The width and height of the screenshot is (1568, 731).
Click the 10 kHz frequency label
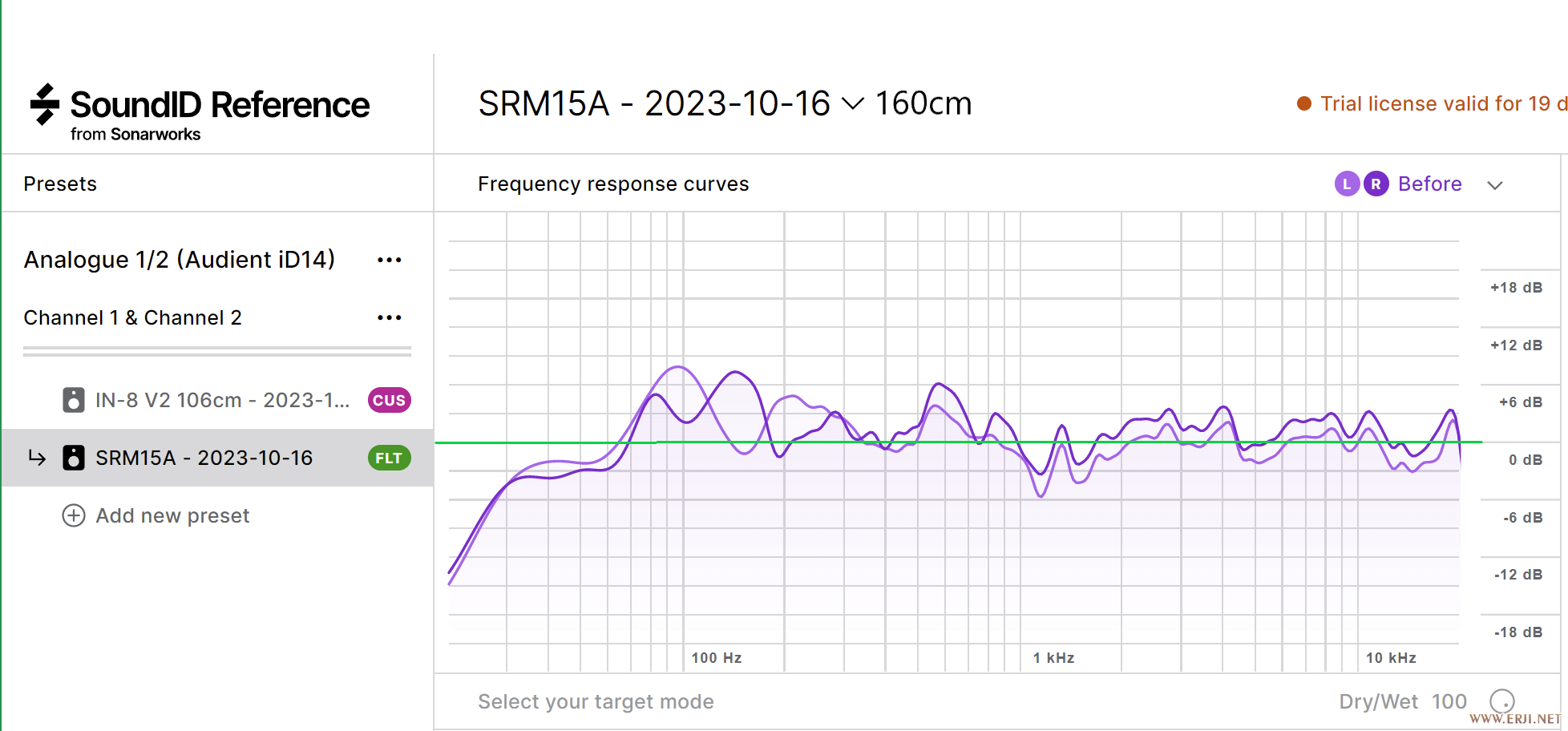click(x=1391, y=658)
